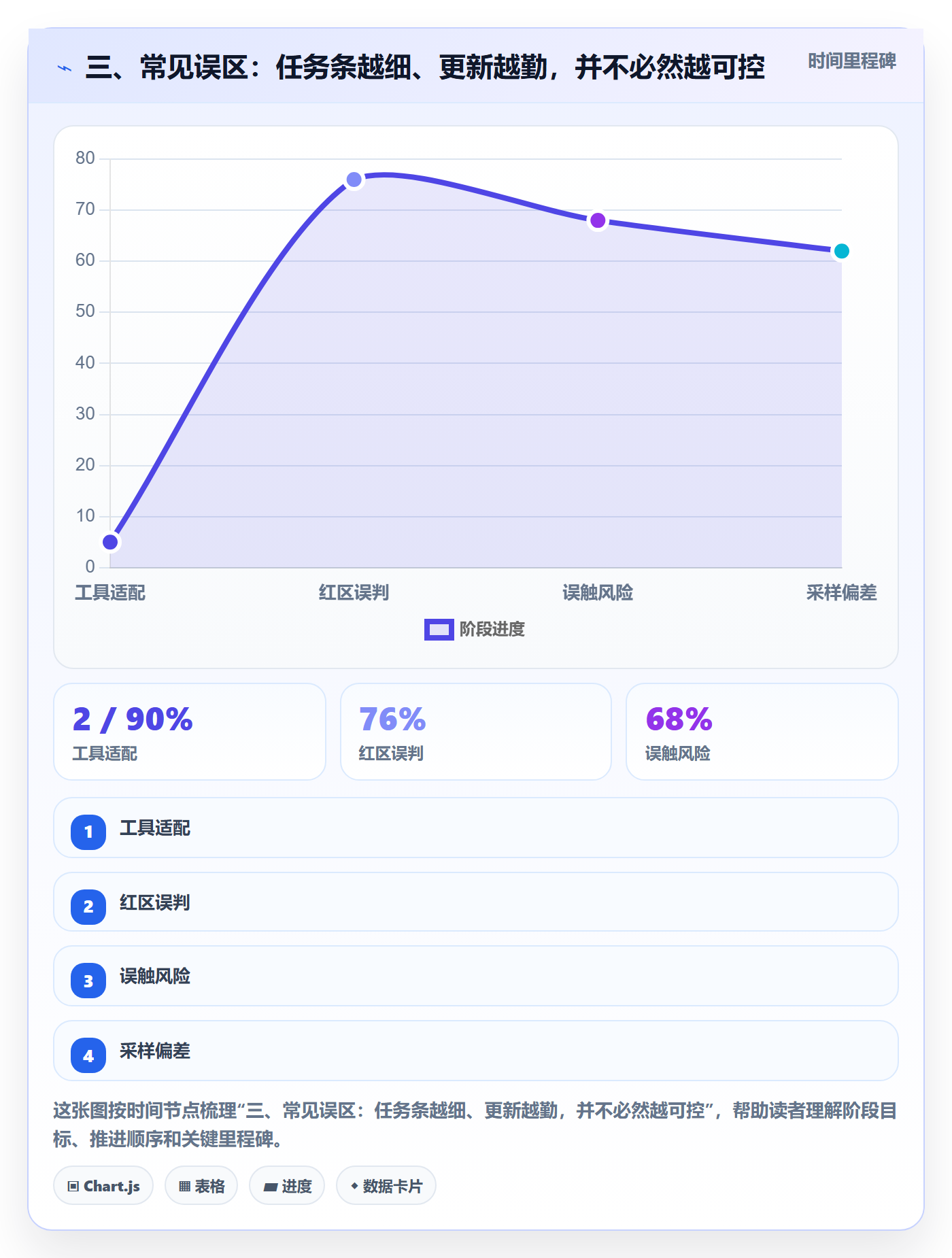Screen dimensions: 952x1258
Task: Click the 0 tick on the y-axis
Action: click(90, 567)
